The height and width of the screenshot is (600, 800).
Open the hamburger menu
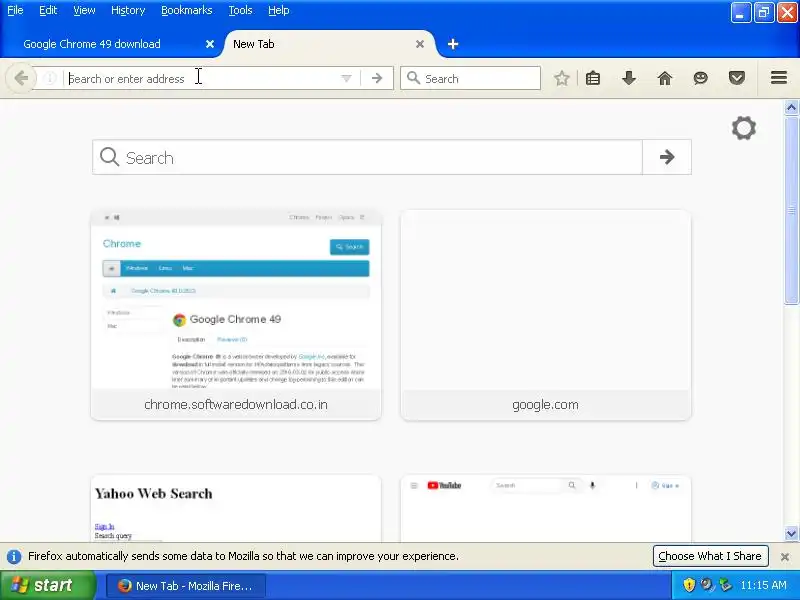click(779, 78)
